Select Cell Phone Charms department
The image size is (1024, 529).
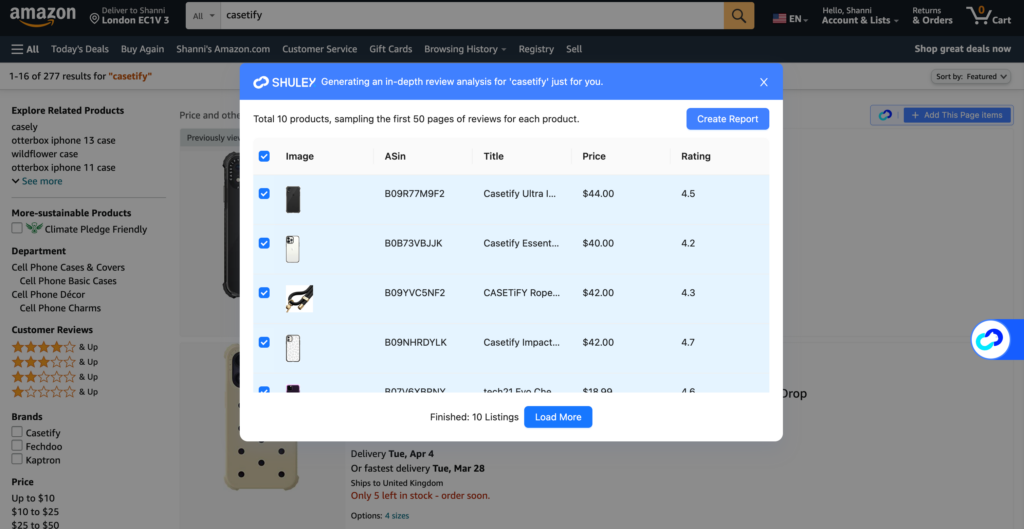(x=60, y=308)
